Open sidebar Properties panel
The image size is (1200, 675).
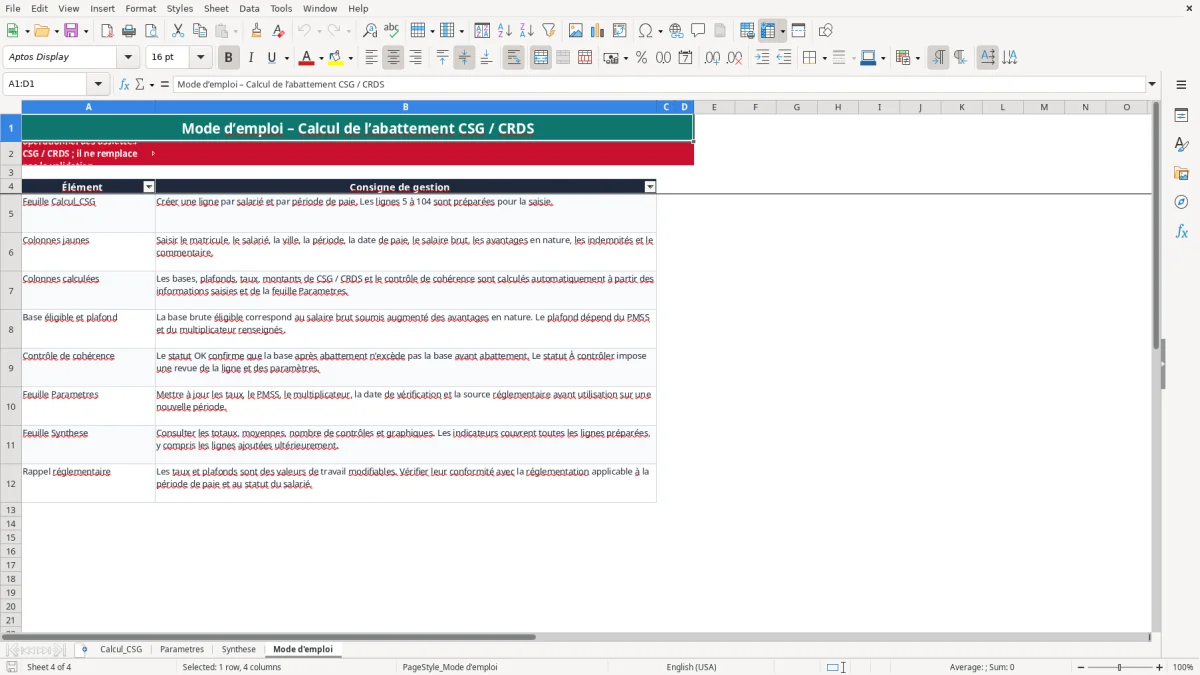(1181, 115)
